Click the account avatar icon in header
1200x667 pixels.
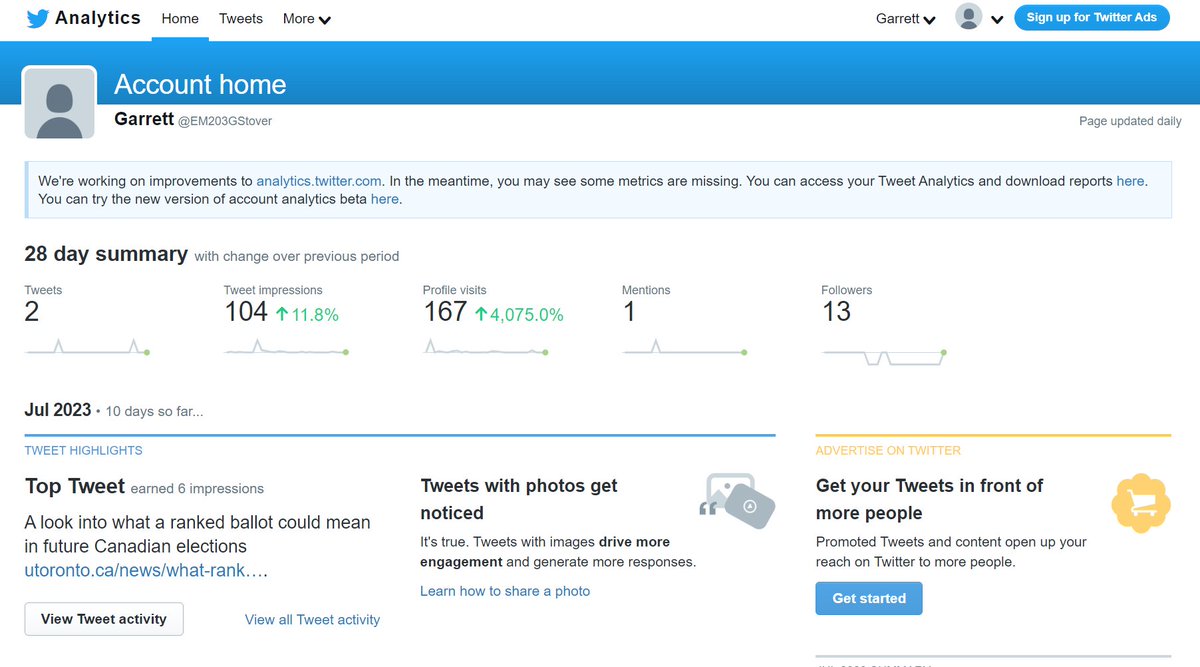[968, 17]
